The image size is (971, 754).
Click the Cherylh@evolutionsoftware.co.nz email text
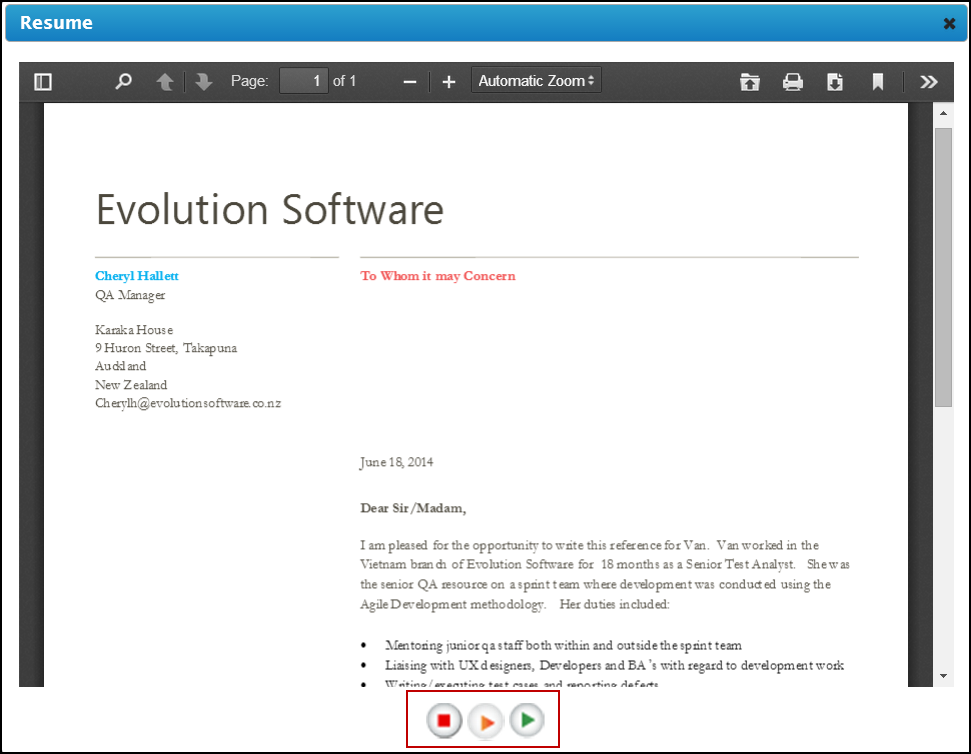pyautogui.click(x=188, y=403)
